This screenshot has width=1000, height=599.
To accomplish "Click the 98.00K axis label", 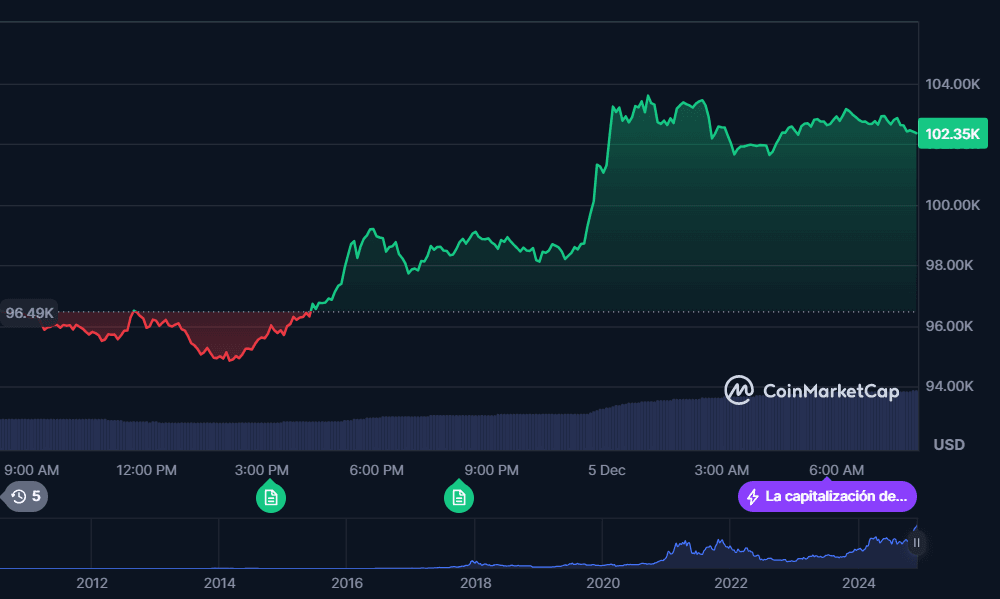I will (949, 265).
